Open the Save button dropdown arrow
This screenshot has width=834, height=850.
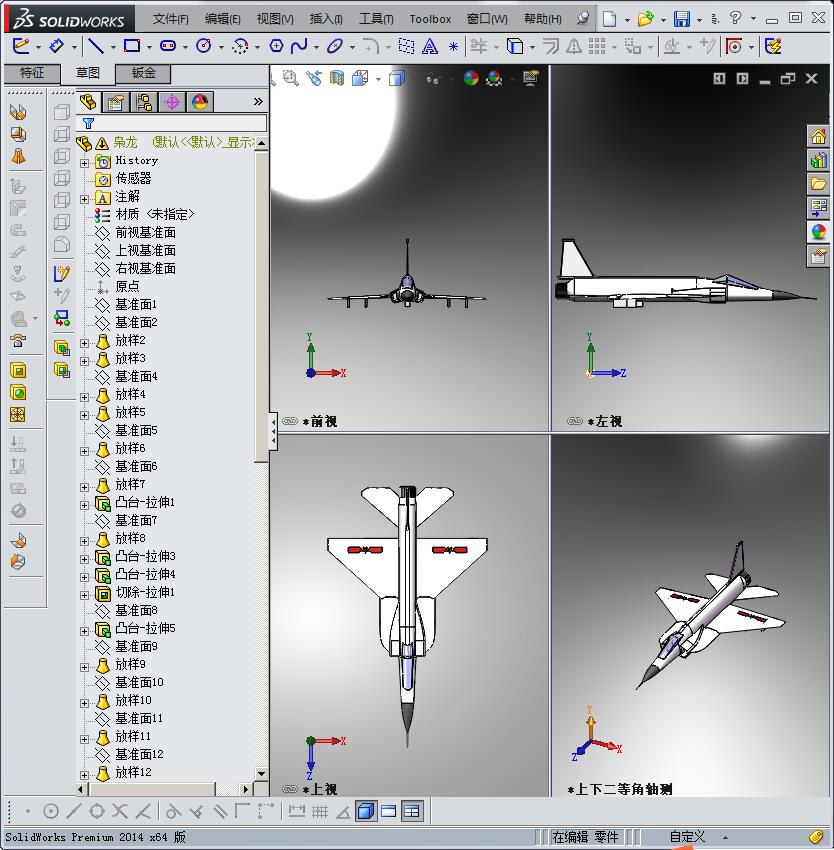(x=699, y=20)
